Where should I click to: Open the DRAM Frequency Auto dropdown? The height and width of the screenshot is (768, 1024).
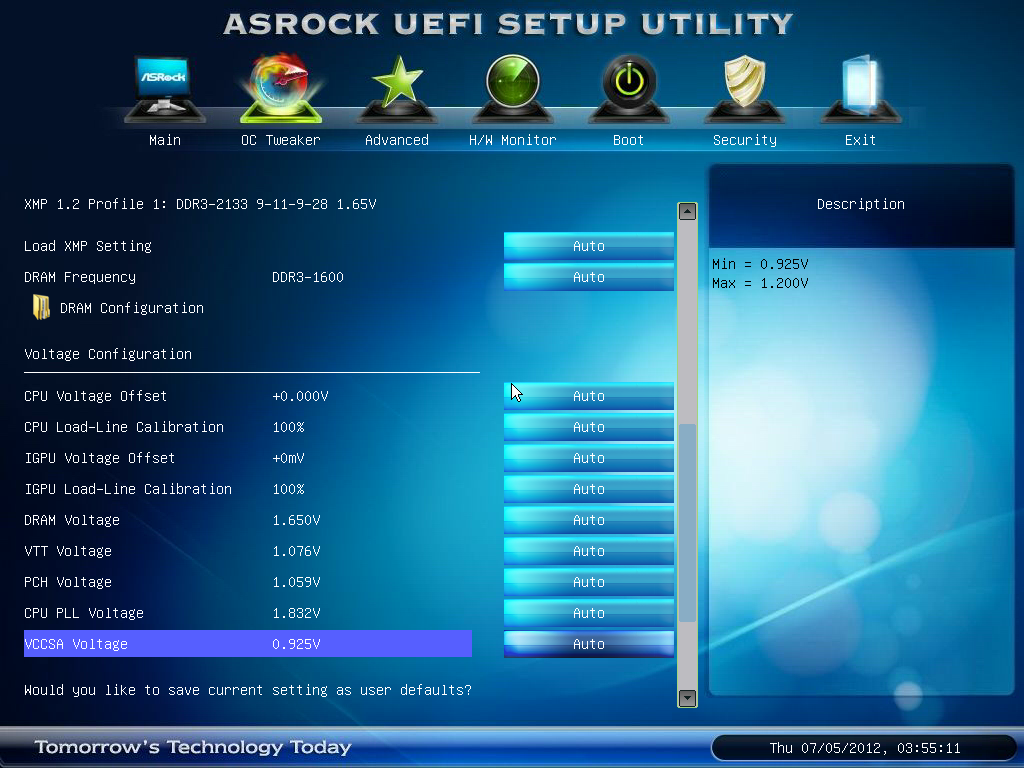(x=588, y=277)
